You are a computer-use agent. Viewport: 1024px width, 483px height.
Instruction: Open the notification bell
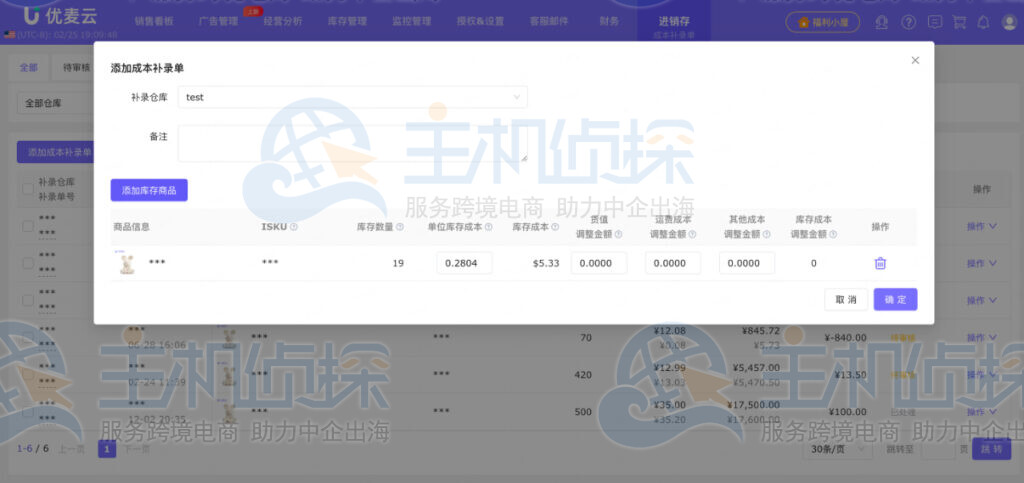click(983, 22)
